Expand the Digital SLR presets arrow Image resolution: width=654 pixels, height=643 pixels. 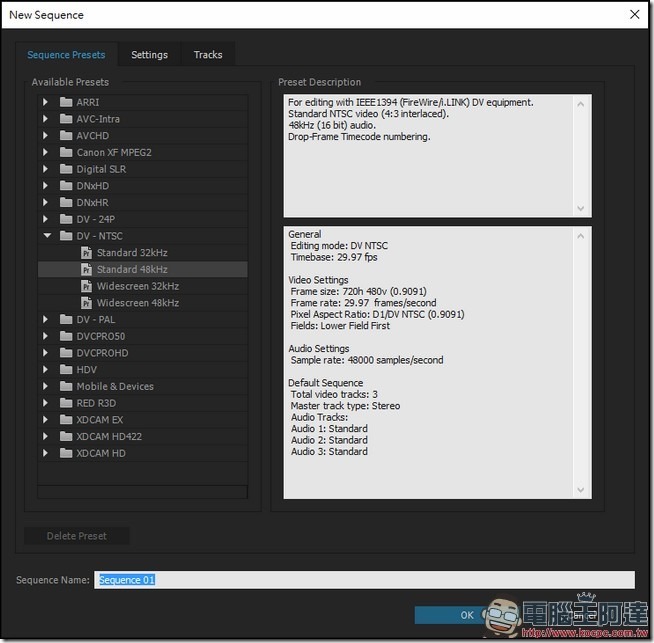click(45, 169)
